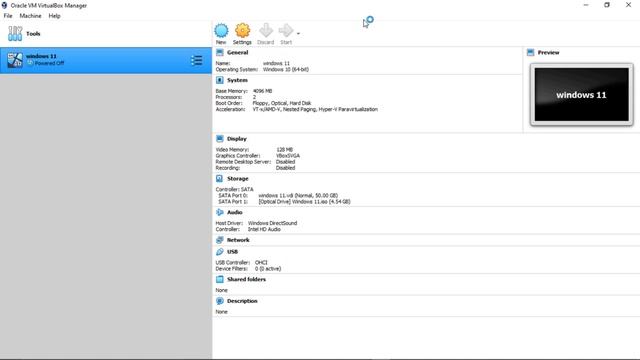Viewport: 640px width, 360px height.
Task: Click the windows 11 preview thumbnail
Action: click(582, 95)
